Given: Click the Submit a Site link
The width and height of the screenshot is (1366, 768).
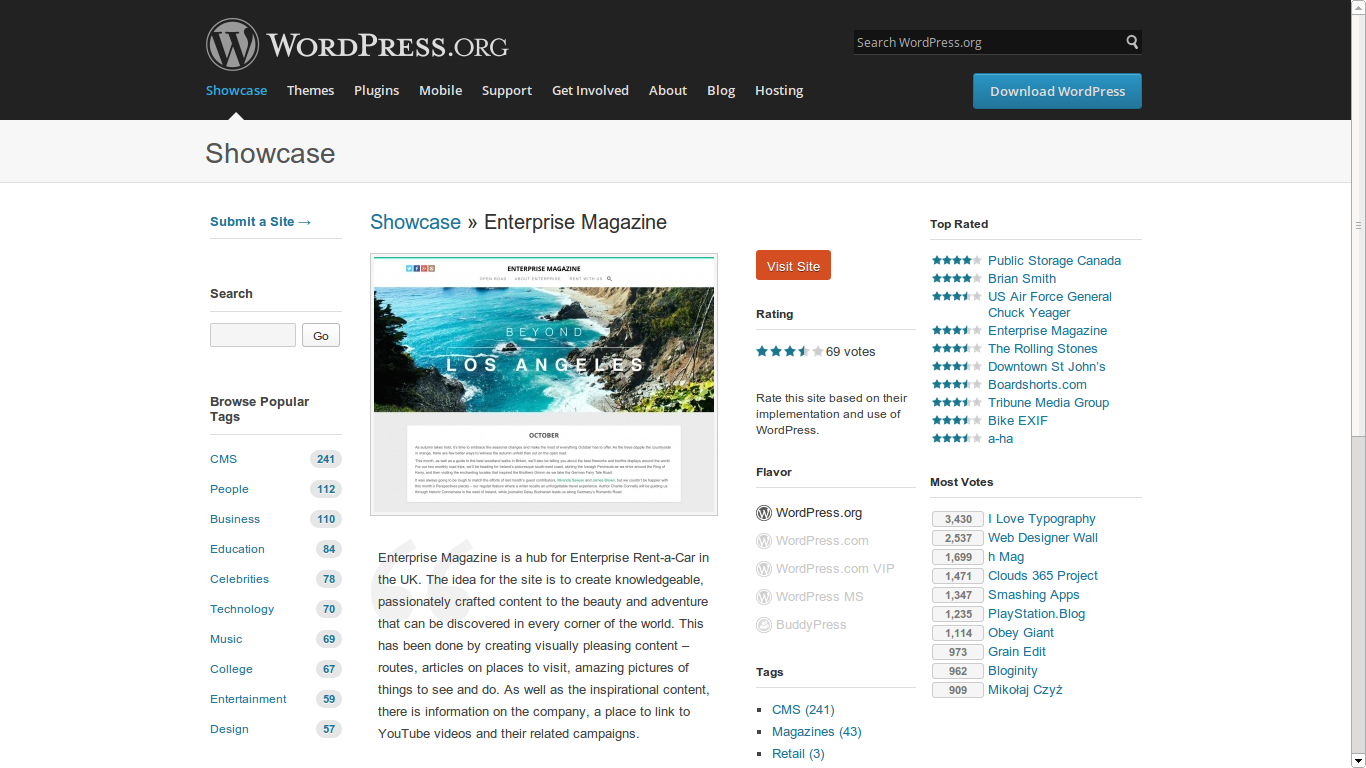Looking at the screenshot, I should click(x=261, y=221).
